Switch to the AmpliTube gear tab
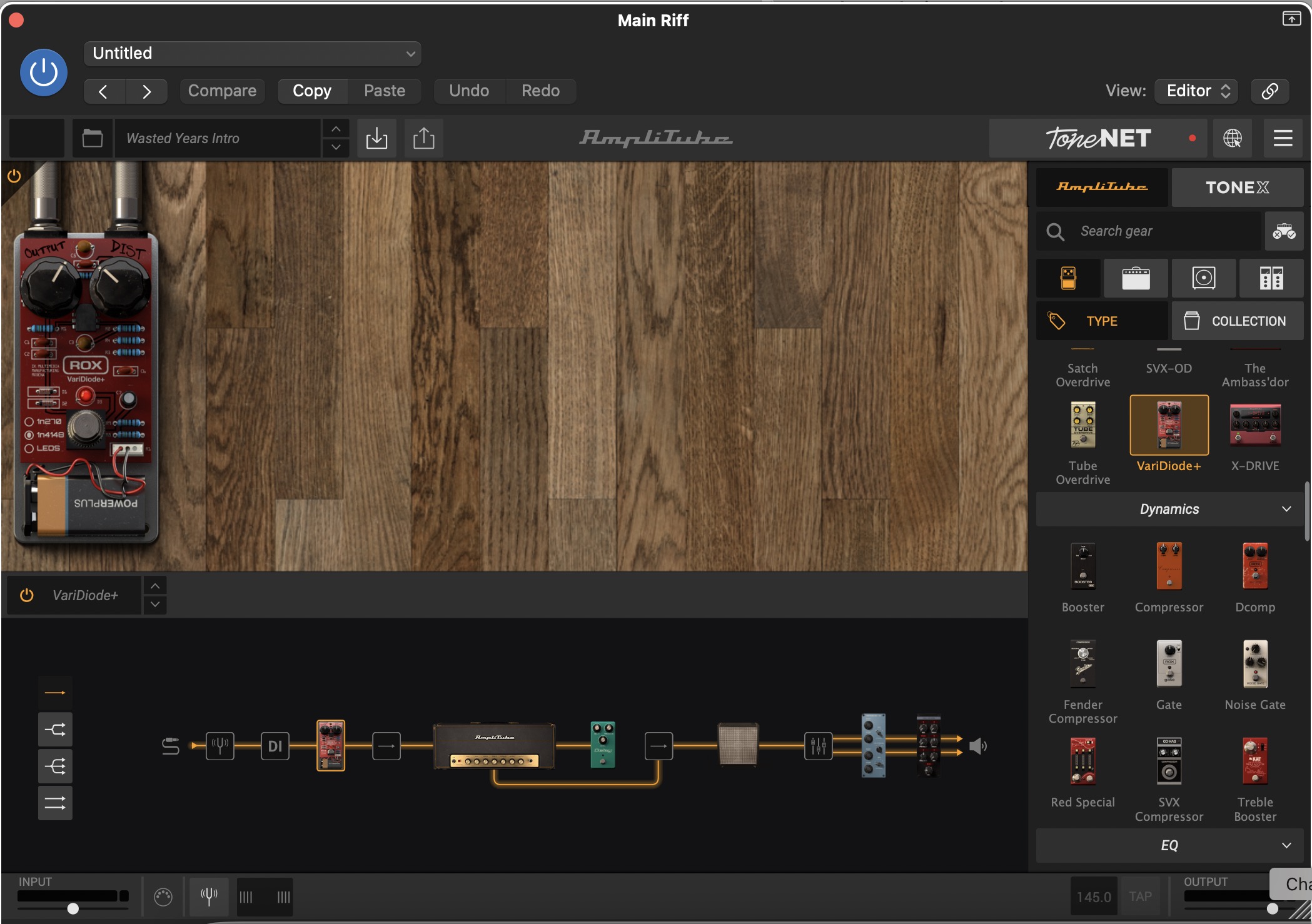Image resolution: width=1312 pixels, height=924 pixels. click(x=1102, y=187)
